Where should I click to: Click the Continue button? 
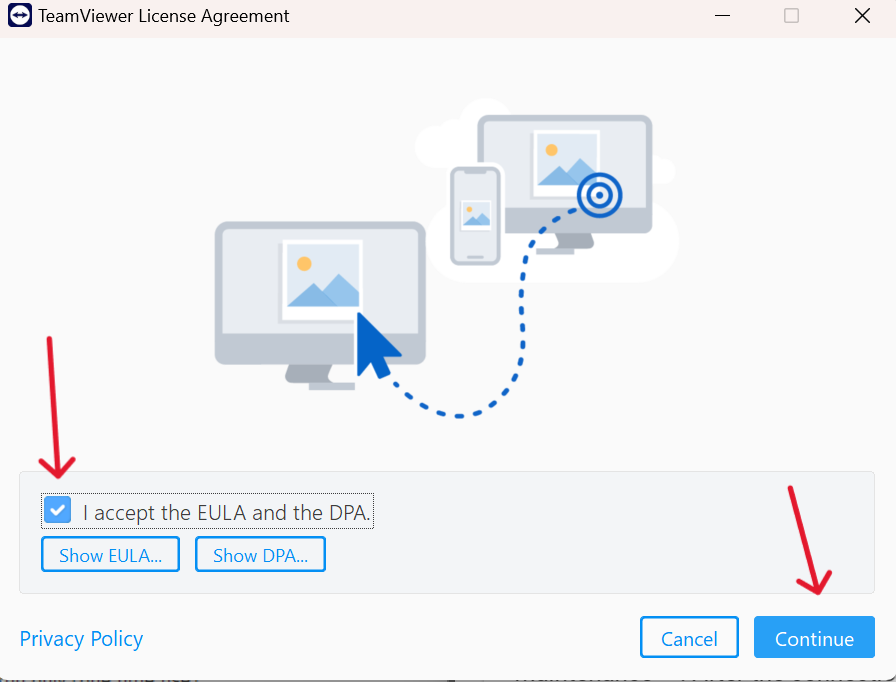tap(814, 637)
